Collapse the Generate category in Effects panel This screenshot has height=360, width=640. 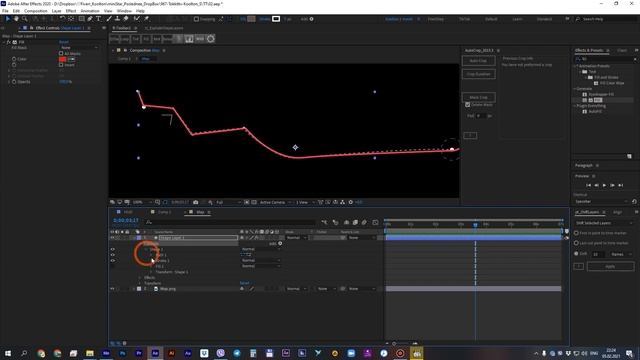[x=576, y=89]
